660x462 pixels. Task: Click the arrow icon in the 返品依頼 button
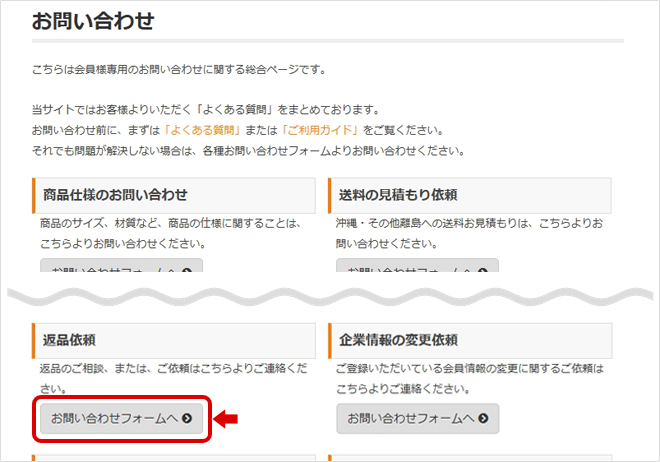coord(187,419)
